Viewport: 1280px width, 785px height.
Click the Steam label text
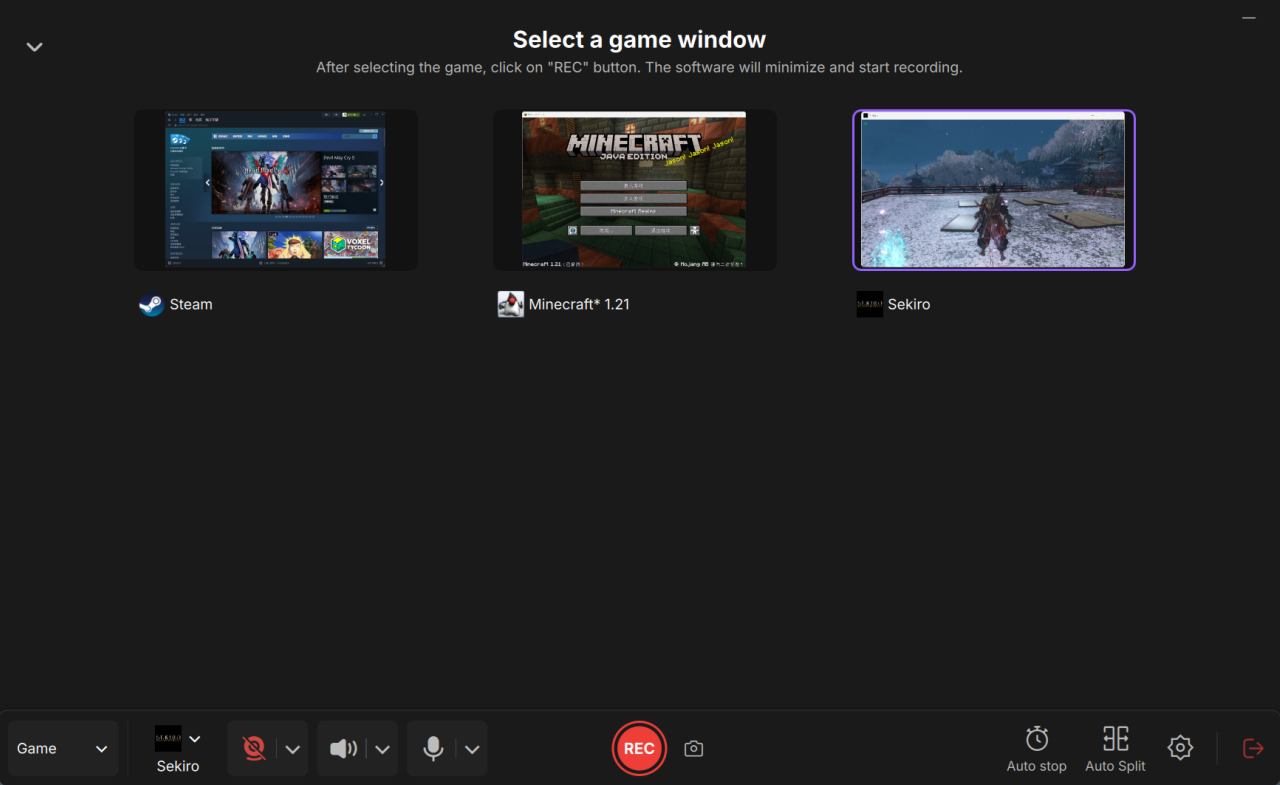pyautogui.click(x=191, y=305)
